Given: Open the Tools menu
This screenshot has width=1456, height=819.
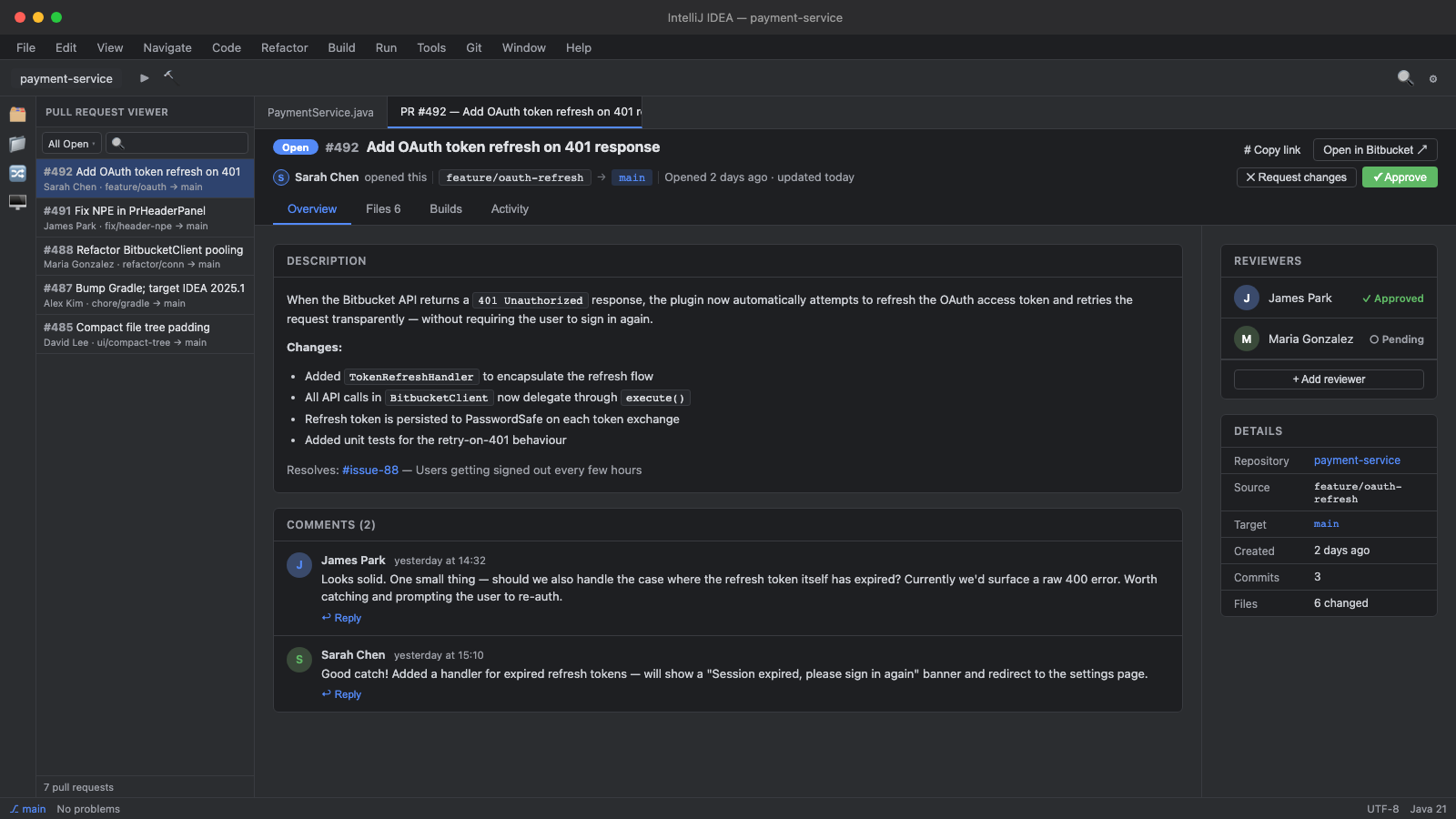Looking at the screenshot, I should 431,47.
